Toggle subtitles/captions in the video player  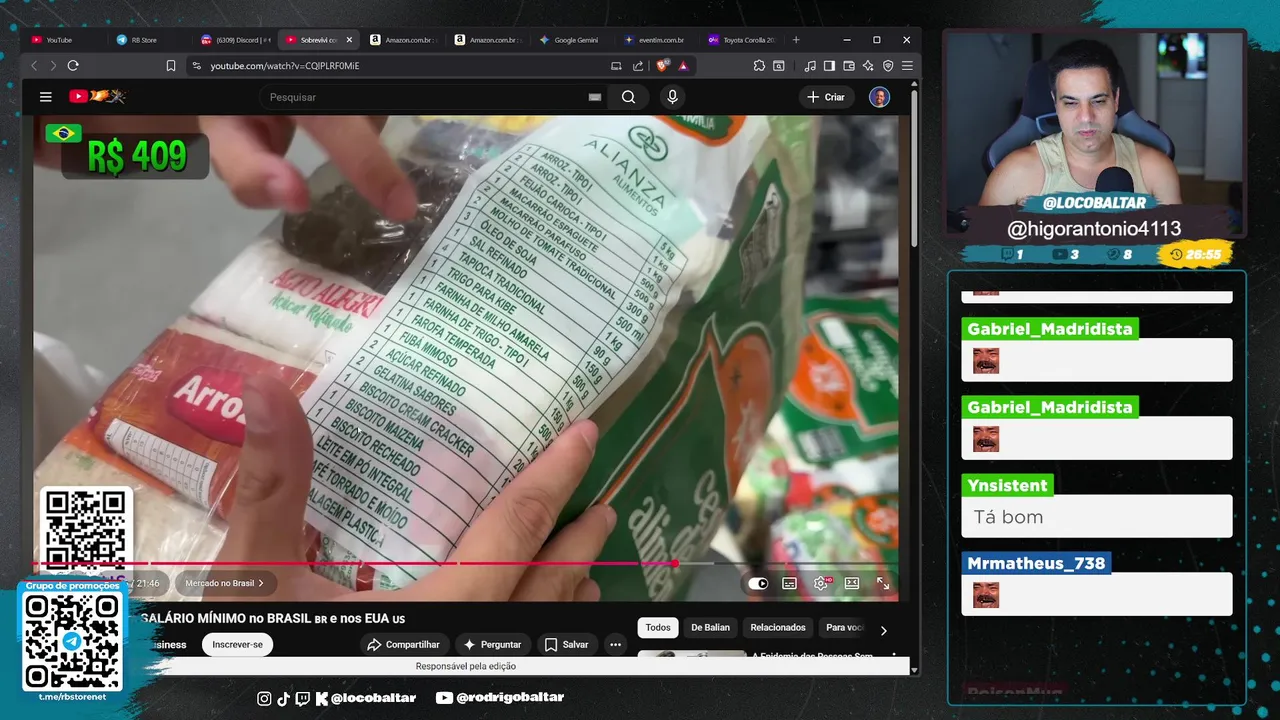pyautogui.click(x=790, y=583)
